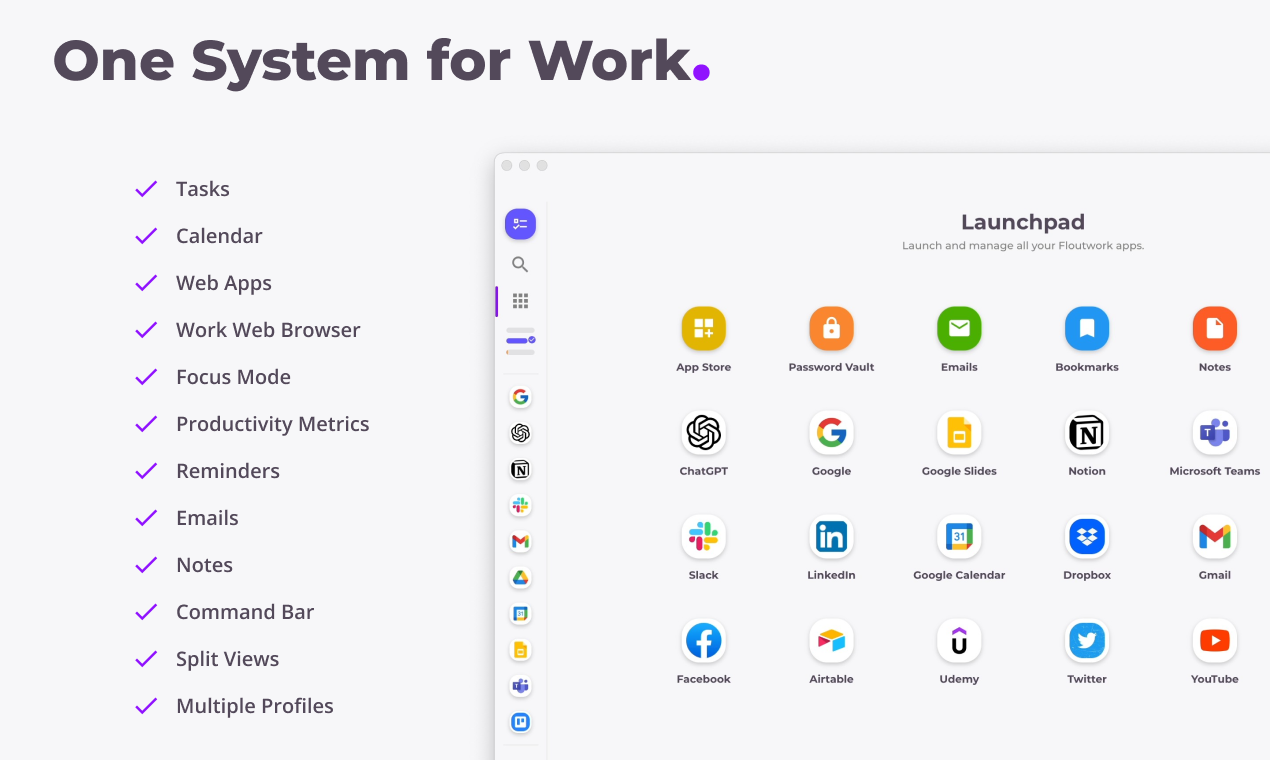Screen dimensions: 1270x760
Task: Open the ChatGPT shortcut in the sidebar
Action: [520, 433]
